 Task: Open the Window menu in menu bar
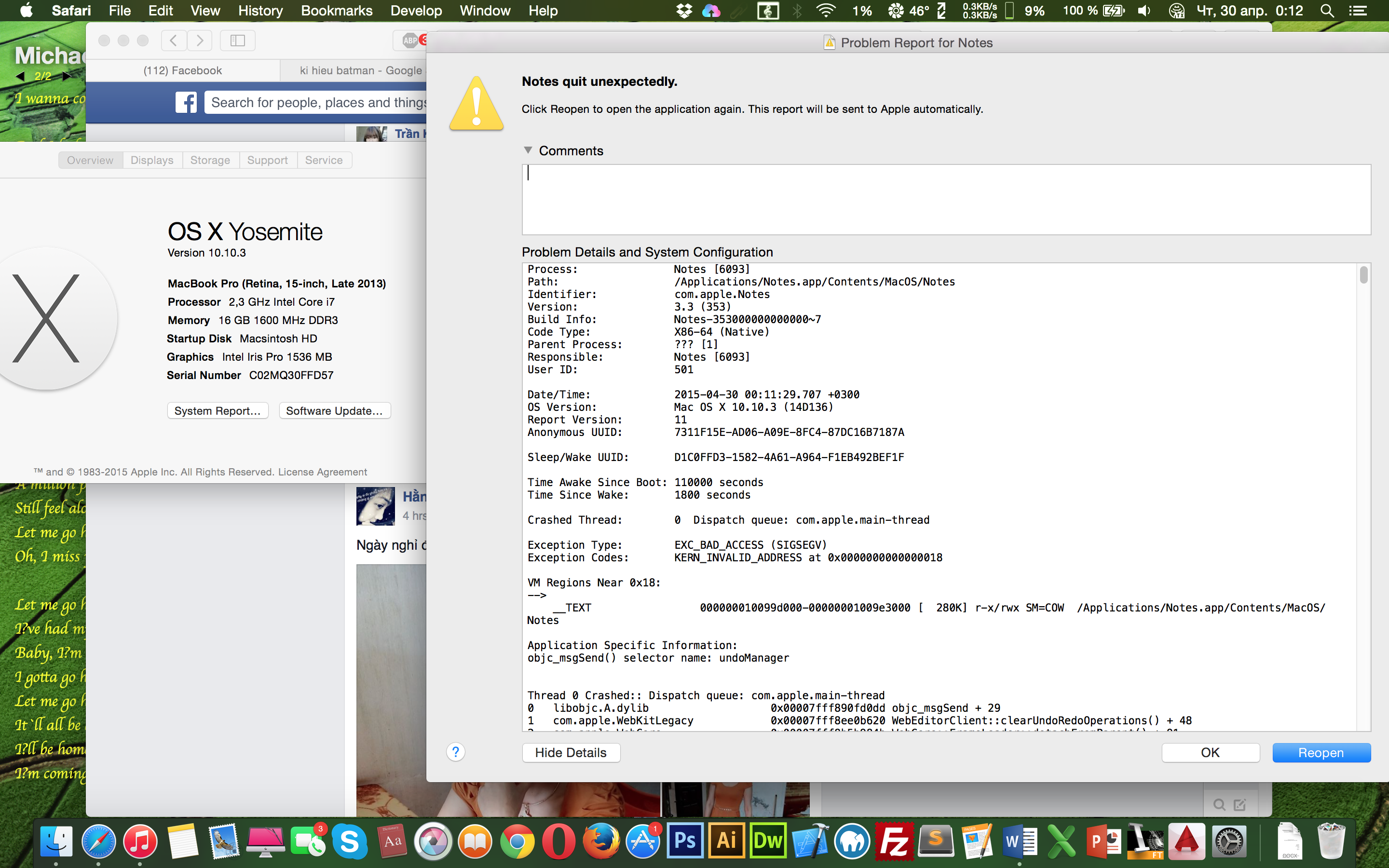(x=485, y=11)
